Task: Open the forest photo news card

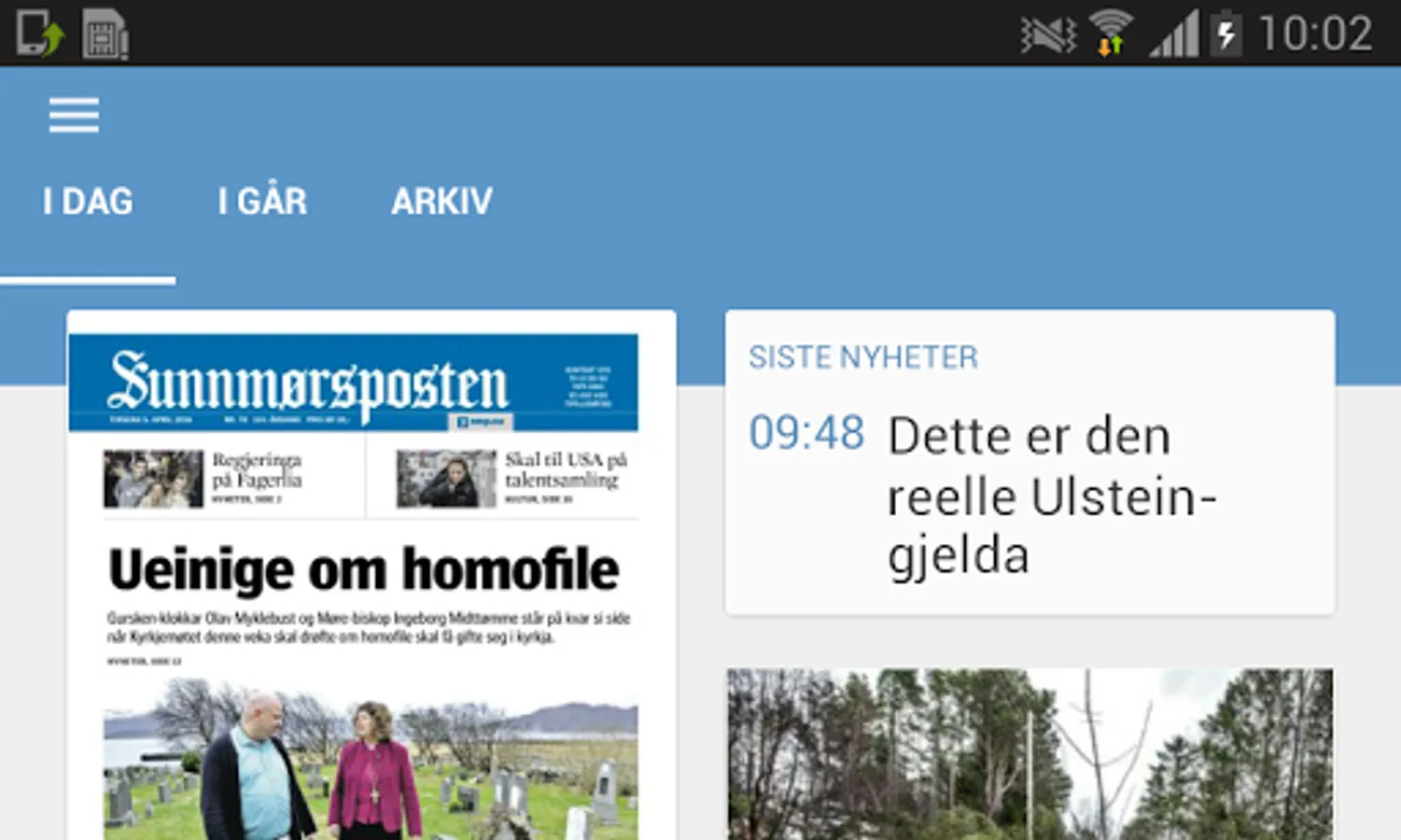Action: point(1030,754)
